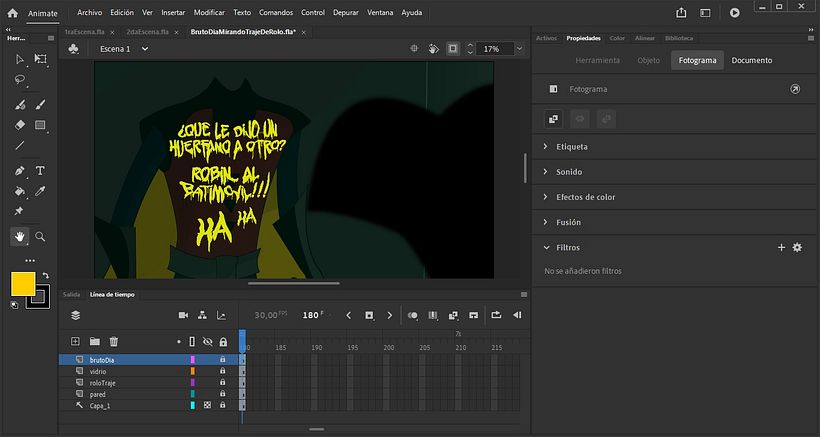
Task: Go to the previous keyframe
Action: (x=349, y=315)
